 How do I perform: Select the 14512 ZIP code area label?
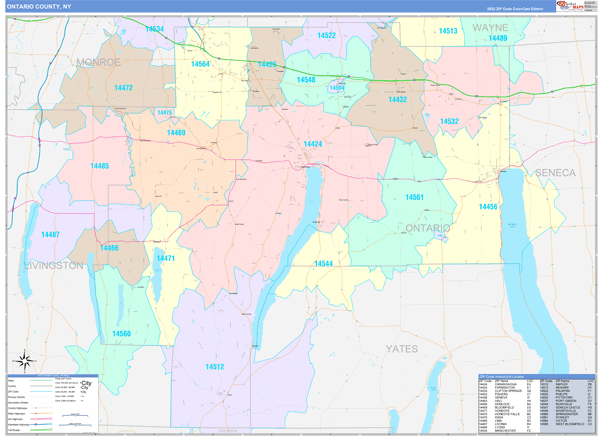[x=215, y=367]
